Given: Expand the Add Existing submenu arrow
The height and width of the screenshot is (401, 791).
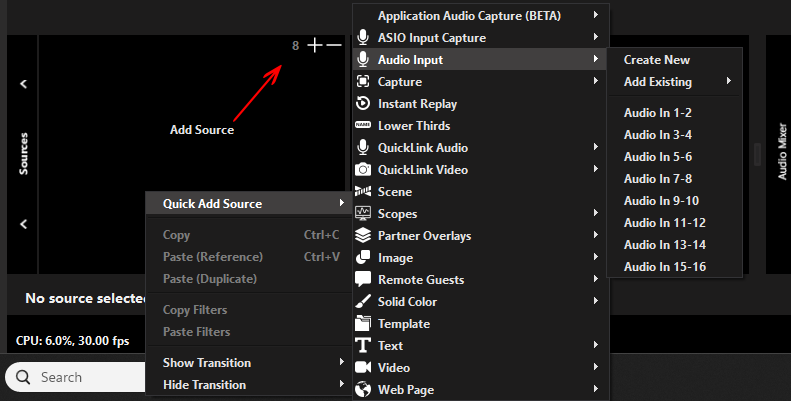Looking at the screenshot, I should 728,81.
